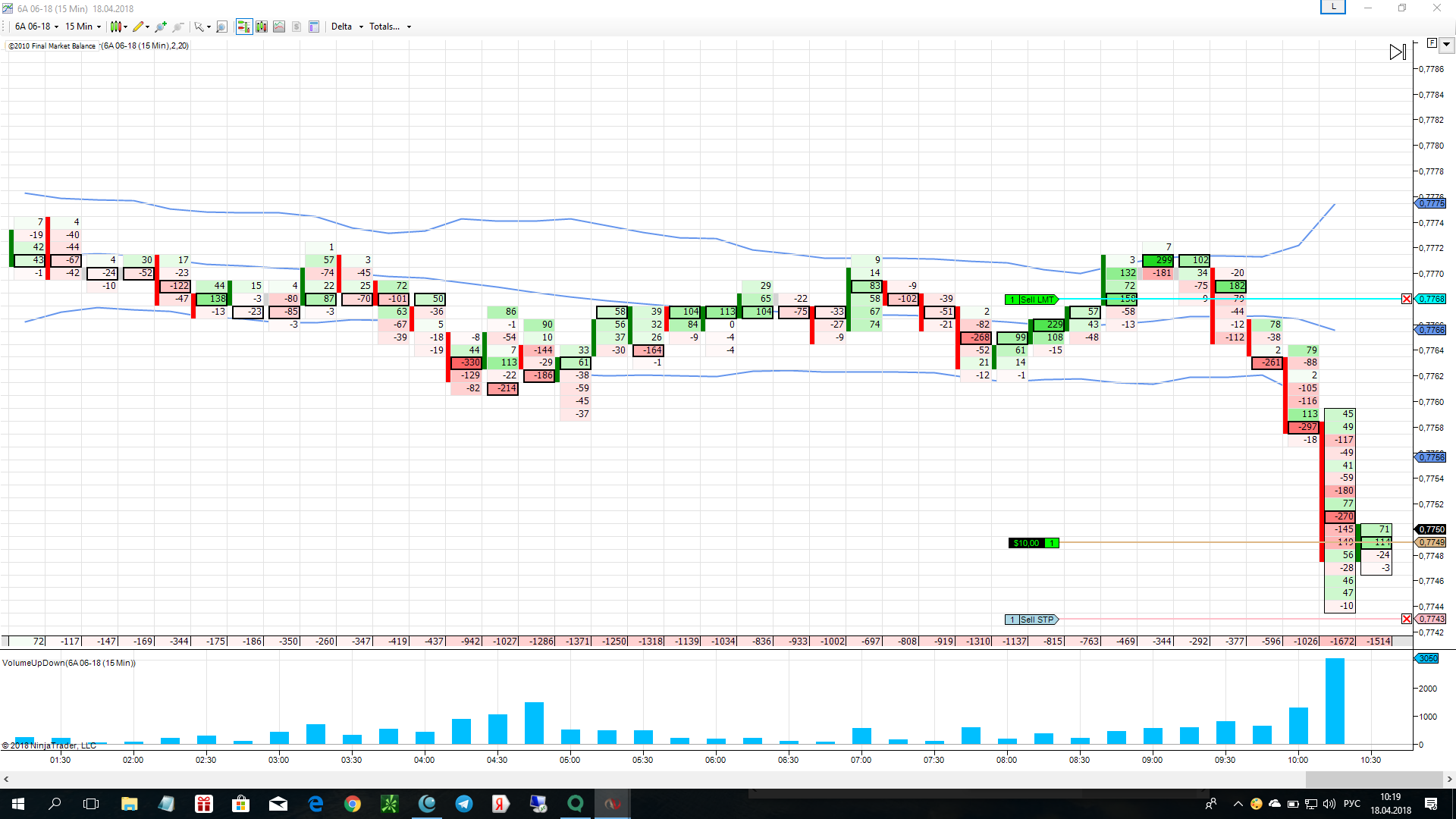This screenshot has width=1456, height=819.
Task: Cancel the Sell STP order with X
Action: pyautogui.click(x=1407, y=620)
